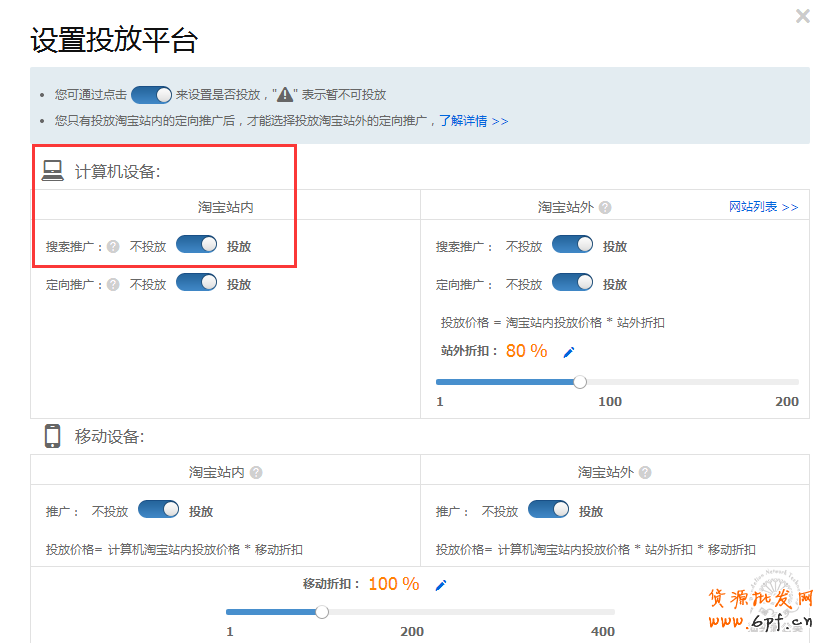Click the mobile device phone icon
The width and height of the screenshot is (823, 643).
[x=52, y=436]
